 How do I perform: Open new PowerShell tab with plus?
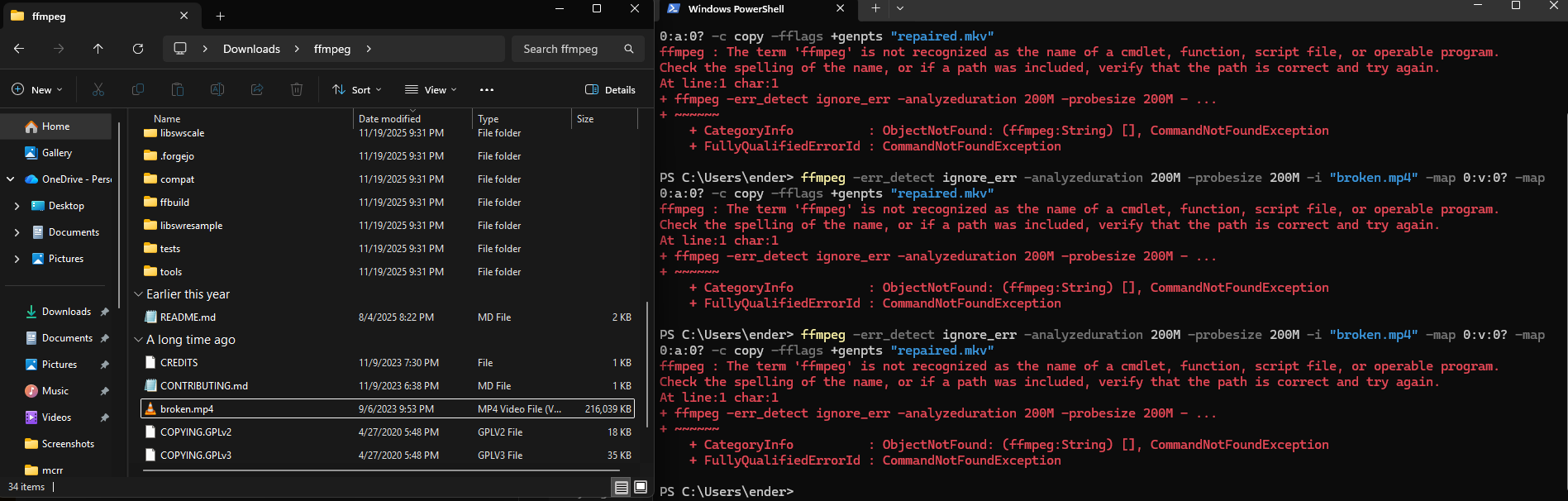pyautogui.click(x=875, y=8)
